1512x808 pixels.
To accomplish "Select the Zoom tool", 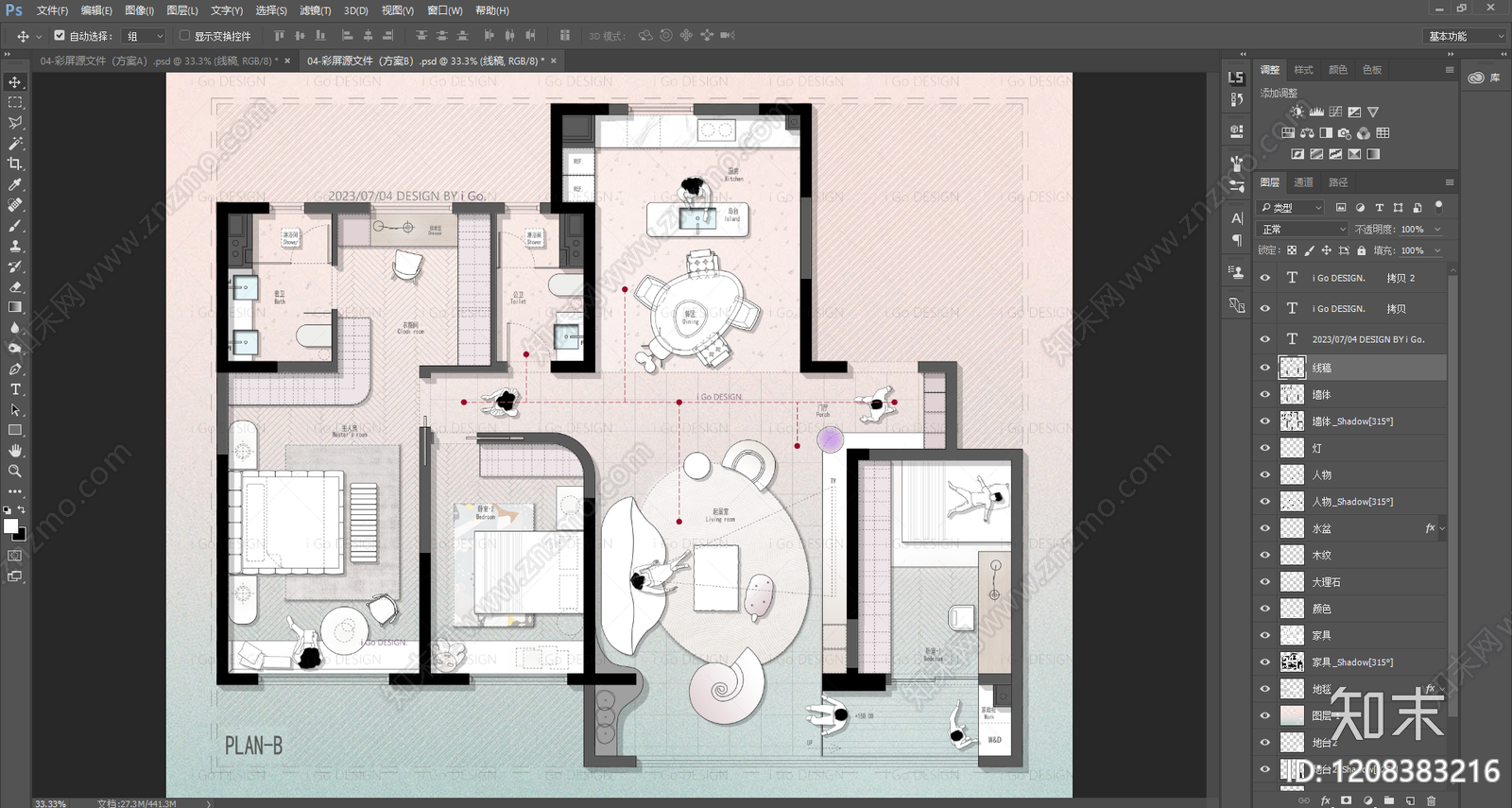I will pos(15,471).
